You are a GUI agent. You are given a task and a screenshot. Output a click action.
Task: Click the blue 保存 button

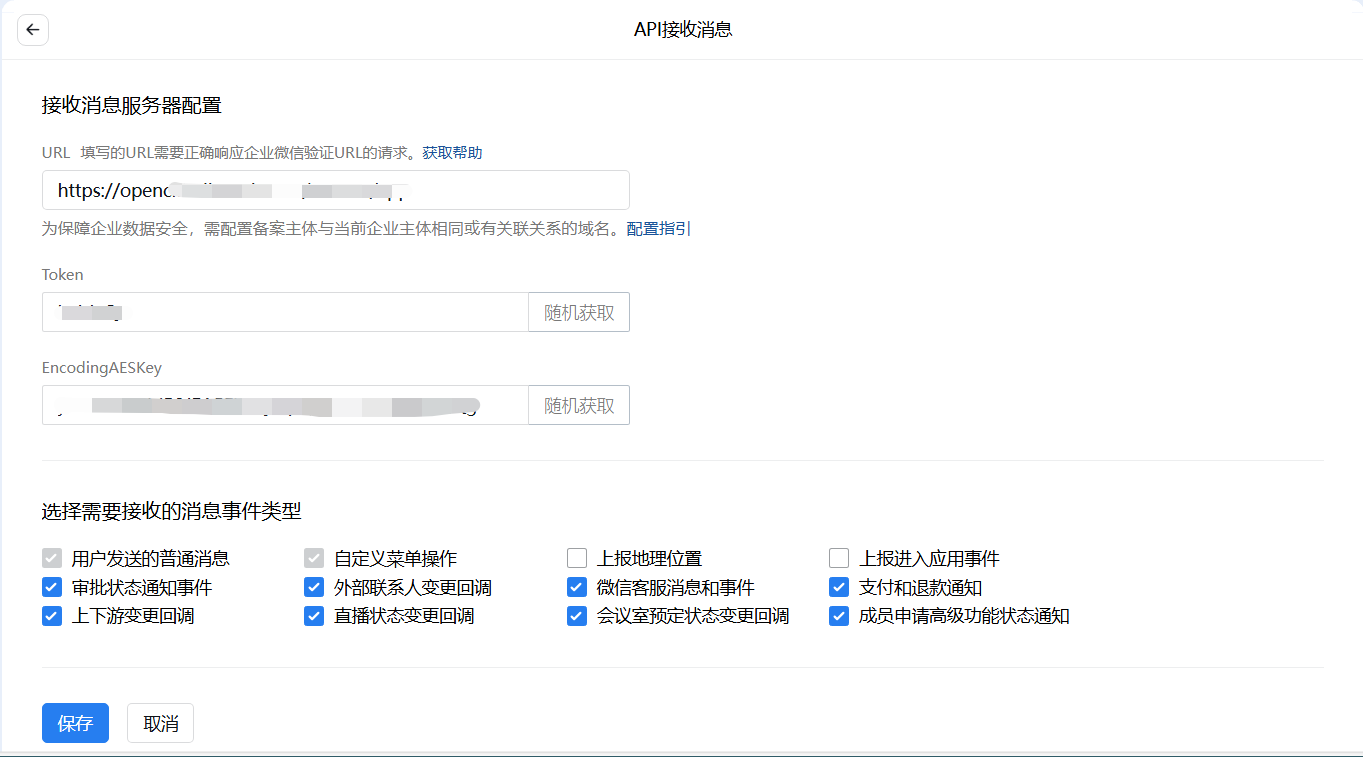pos(75,723)
